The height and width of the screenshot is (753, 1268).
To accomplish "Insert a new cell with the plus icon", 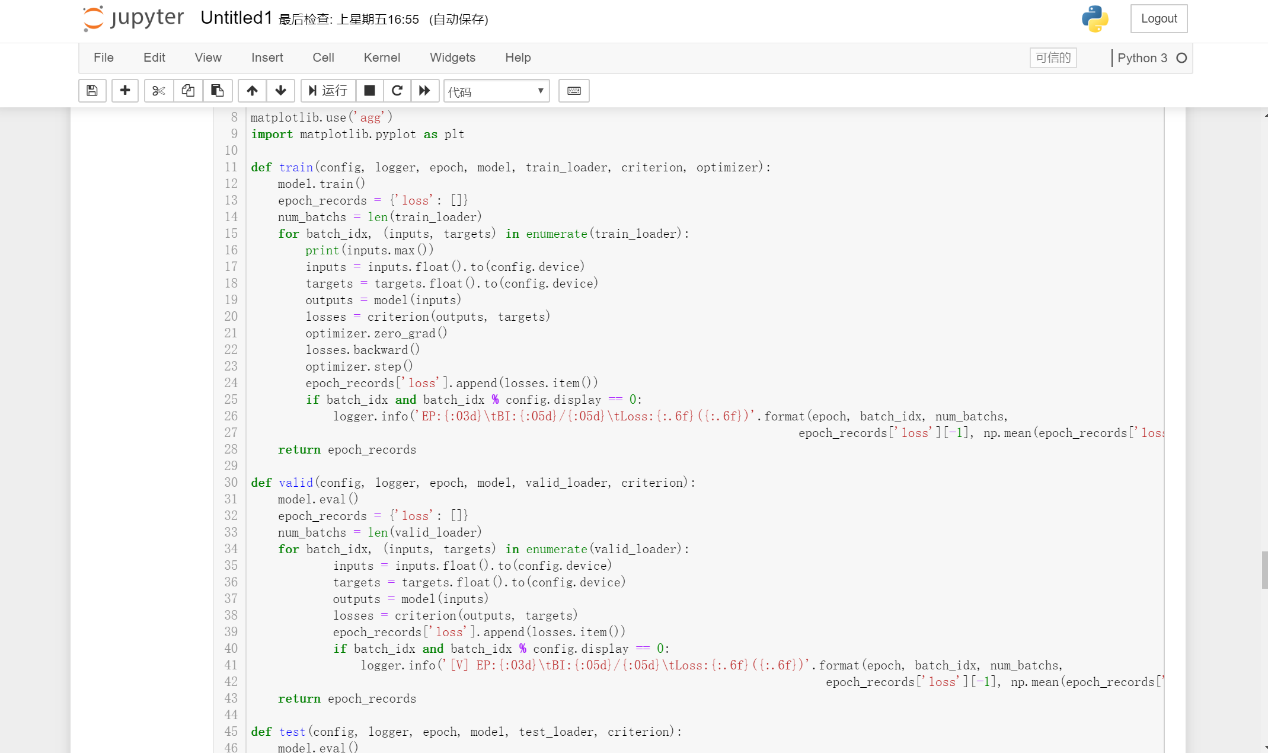I will coord(125,91).
